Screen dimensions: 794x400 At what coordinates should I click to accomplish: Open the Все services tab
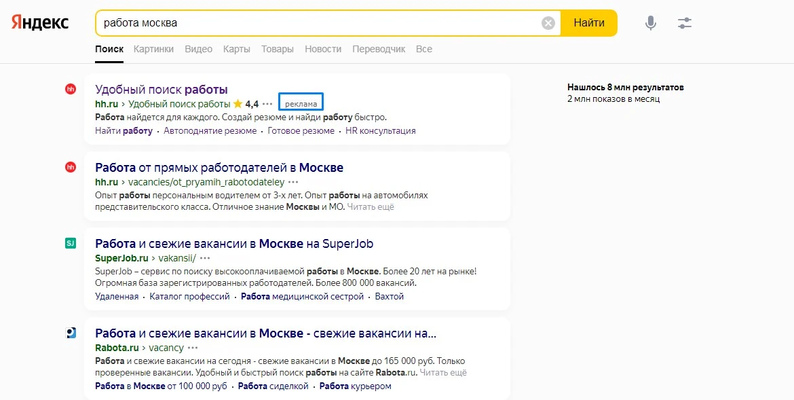(424, 49)
